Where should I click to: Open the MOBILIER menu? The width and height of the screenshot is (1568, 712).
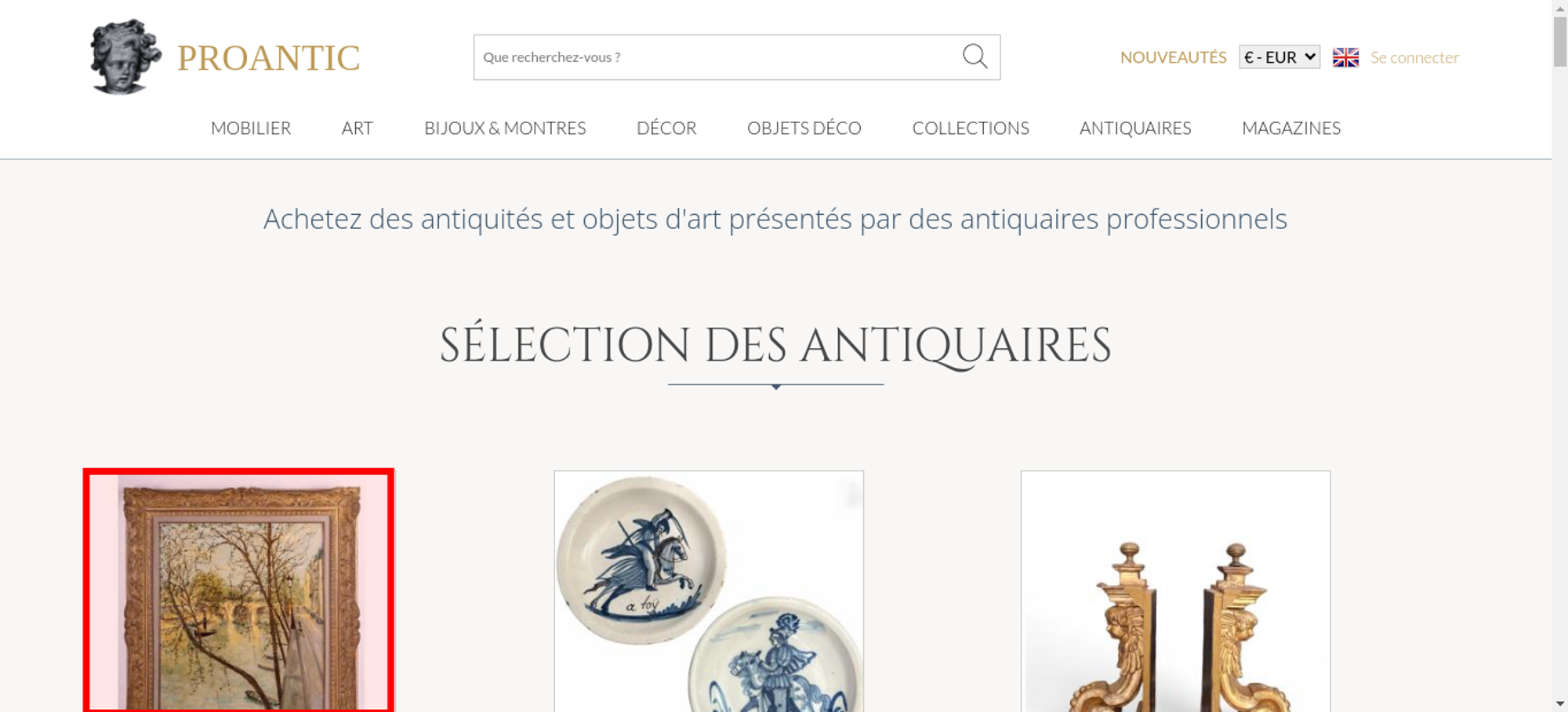click(251, 128)
